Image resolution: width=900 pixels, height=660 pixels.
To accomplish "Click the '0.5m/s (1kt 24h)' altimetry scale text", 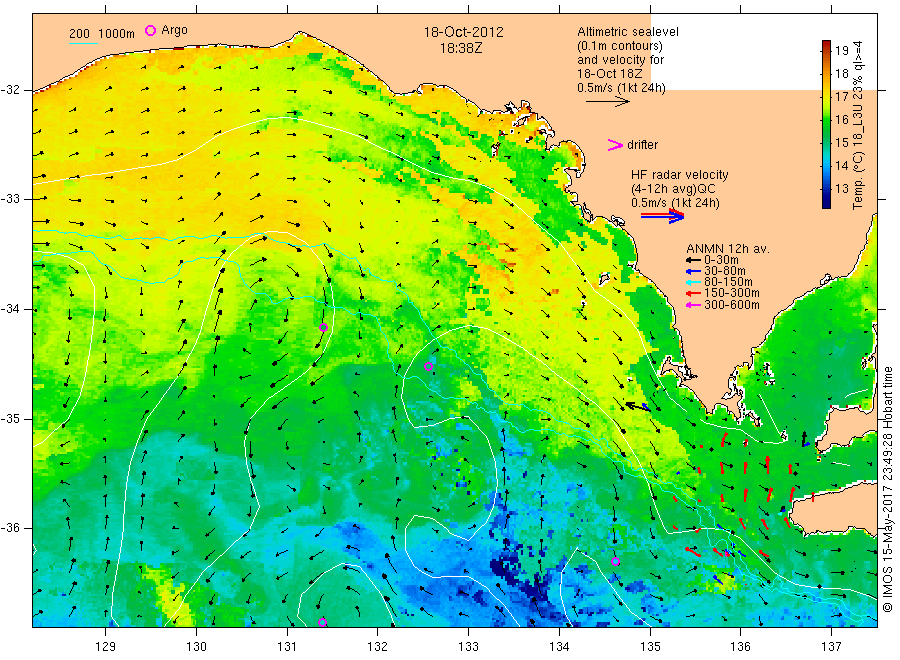I will click(621, 88).
